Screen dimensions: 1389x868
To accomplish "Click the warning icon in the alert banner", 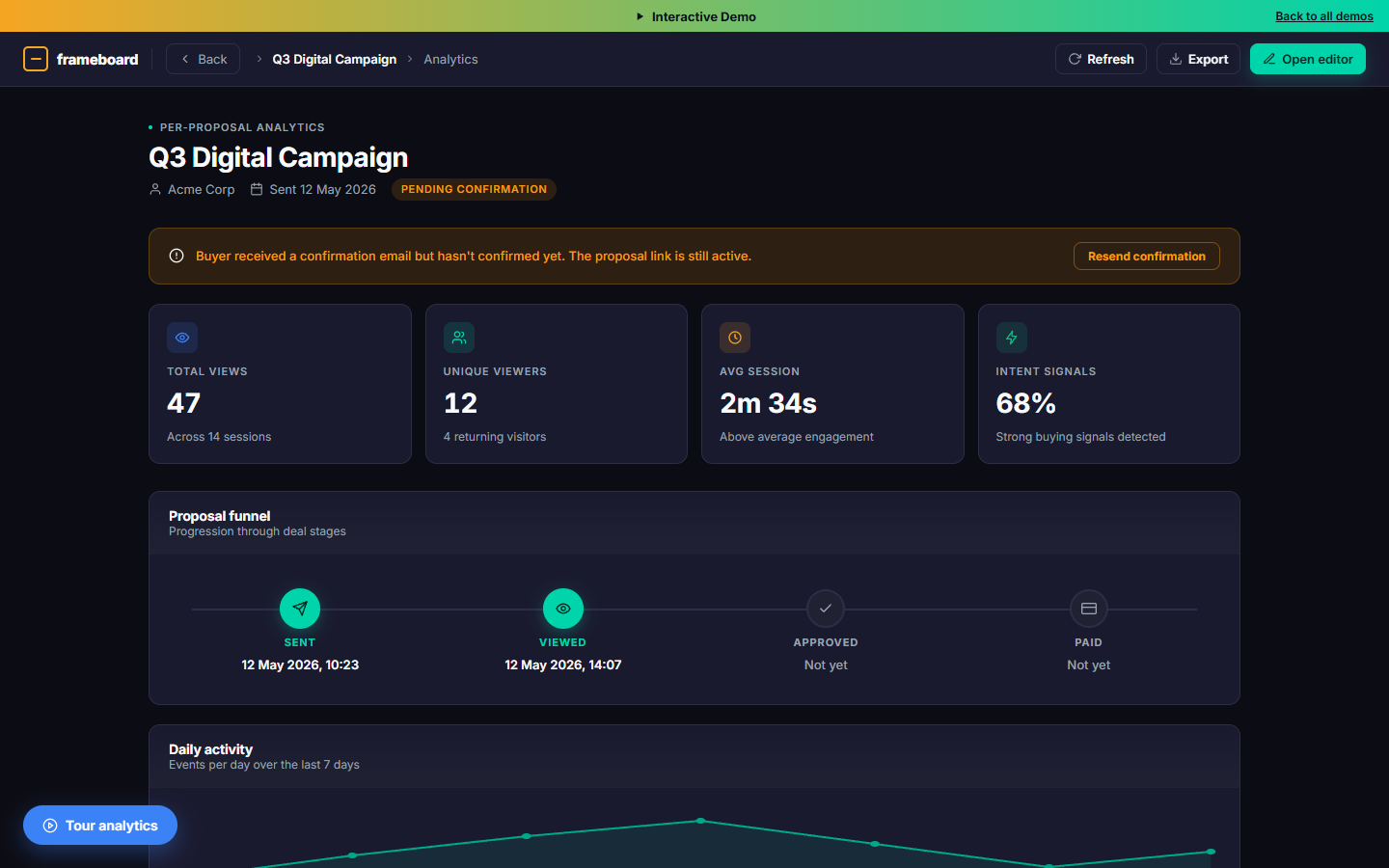I will pyautogui.click(x=177, y=256).
